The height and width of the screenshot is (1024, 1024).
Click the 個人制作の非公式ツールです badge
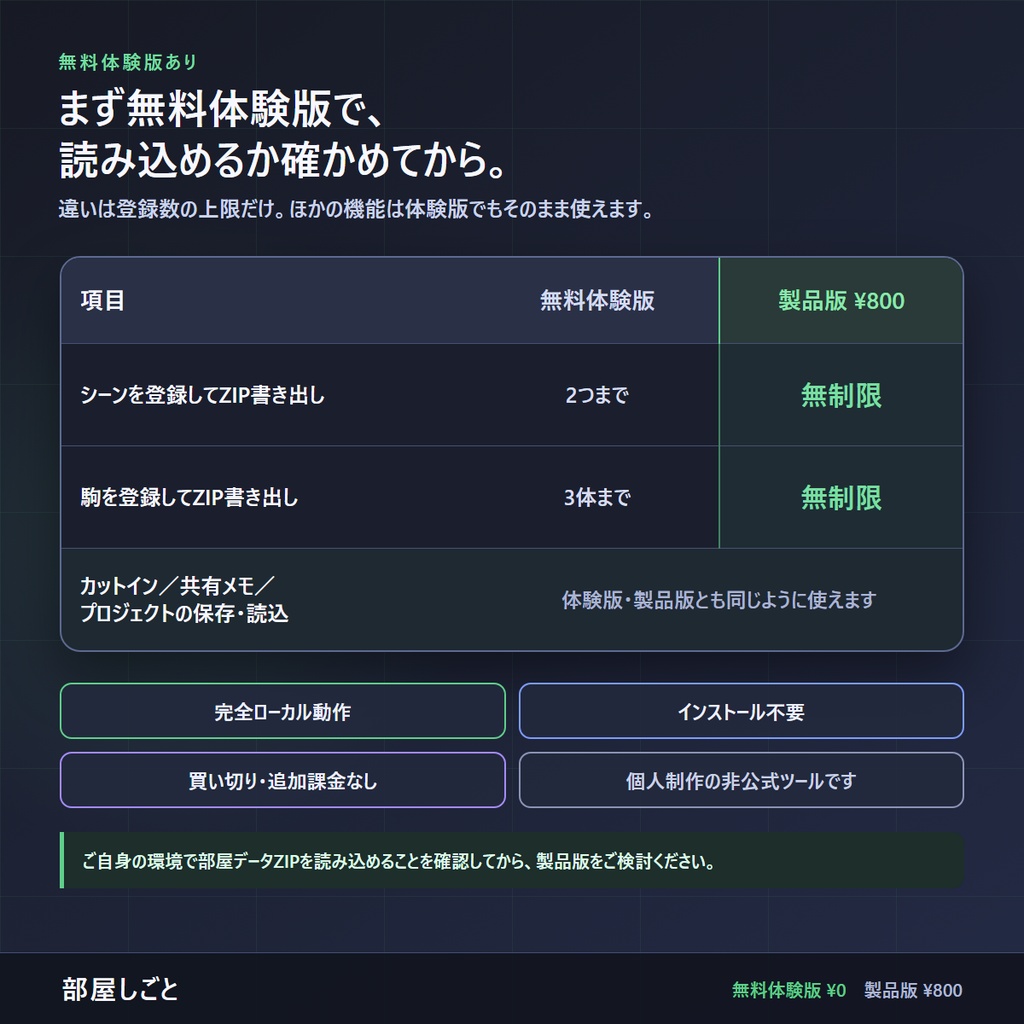click(x=741, y=780)
